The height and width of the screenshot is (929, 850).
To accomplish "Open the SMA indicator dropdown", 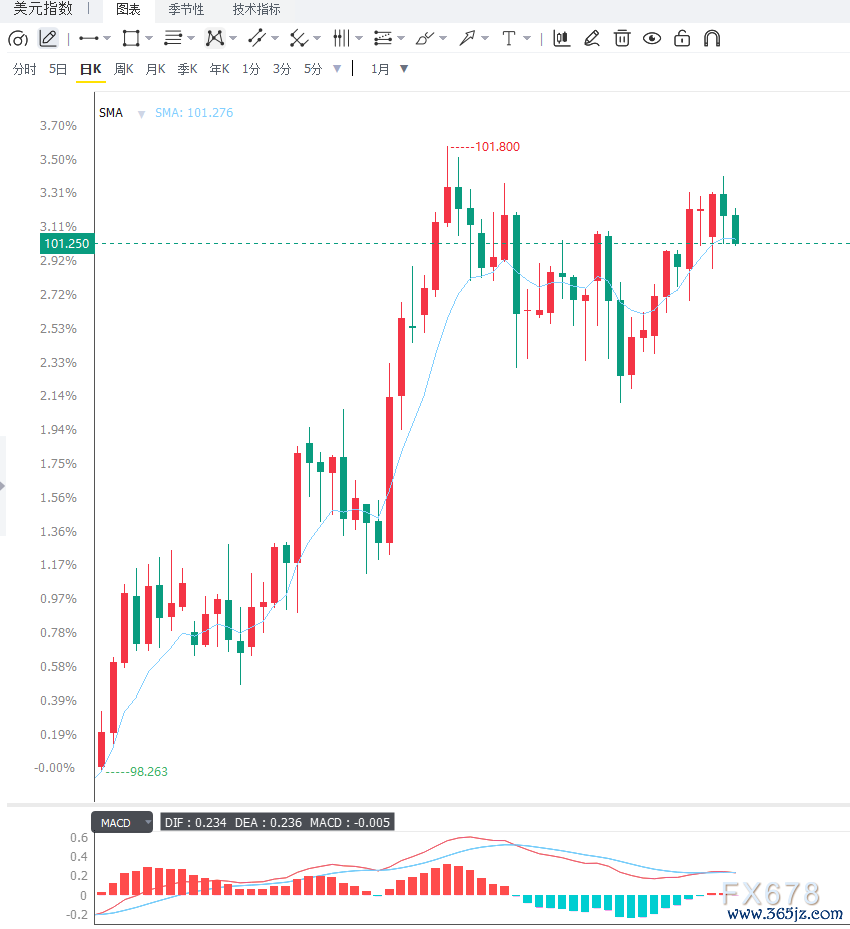I will tap(142, 114).
